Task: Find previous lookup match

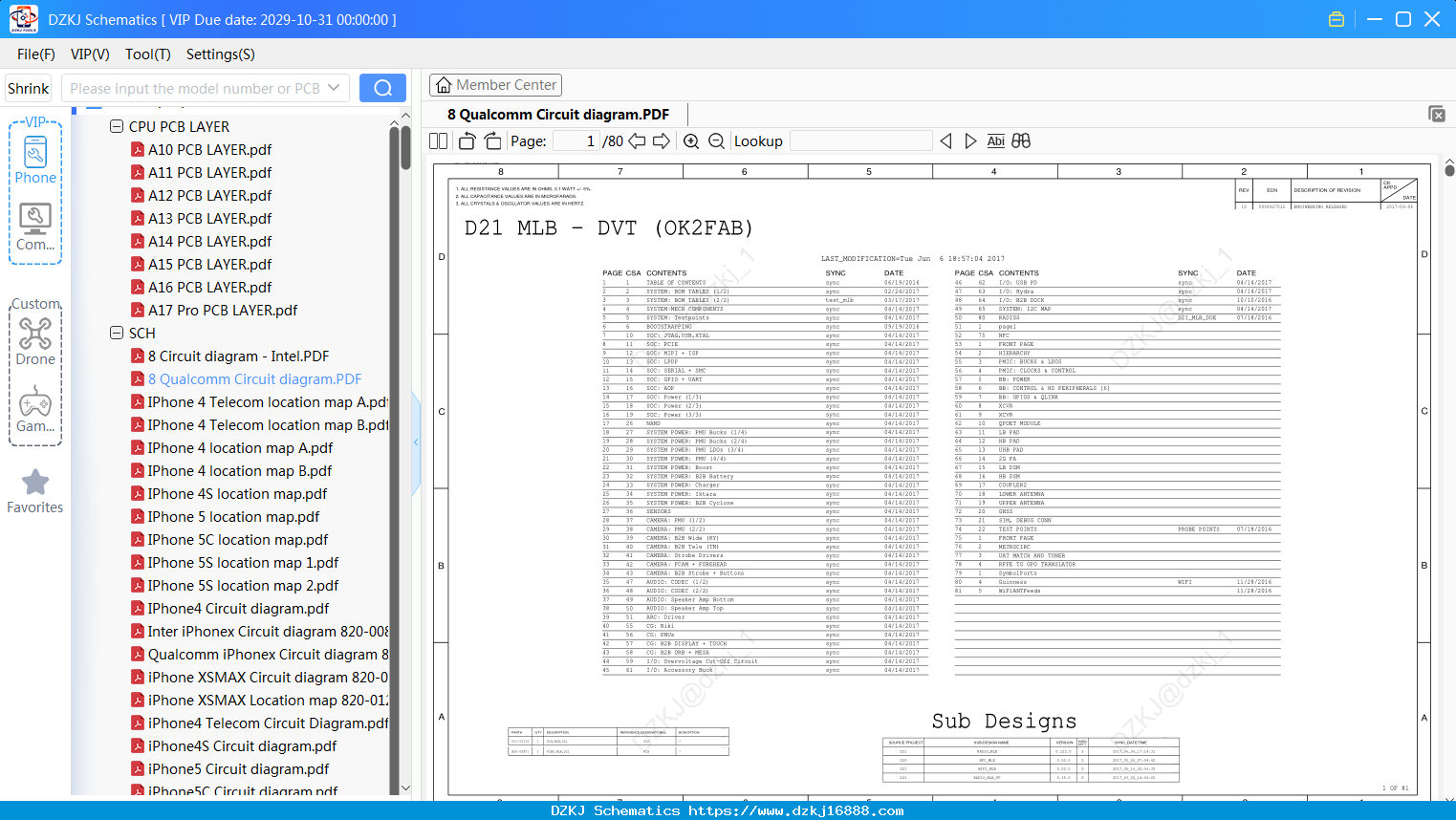Action: pos(945,141)
